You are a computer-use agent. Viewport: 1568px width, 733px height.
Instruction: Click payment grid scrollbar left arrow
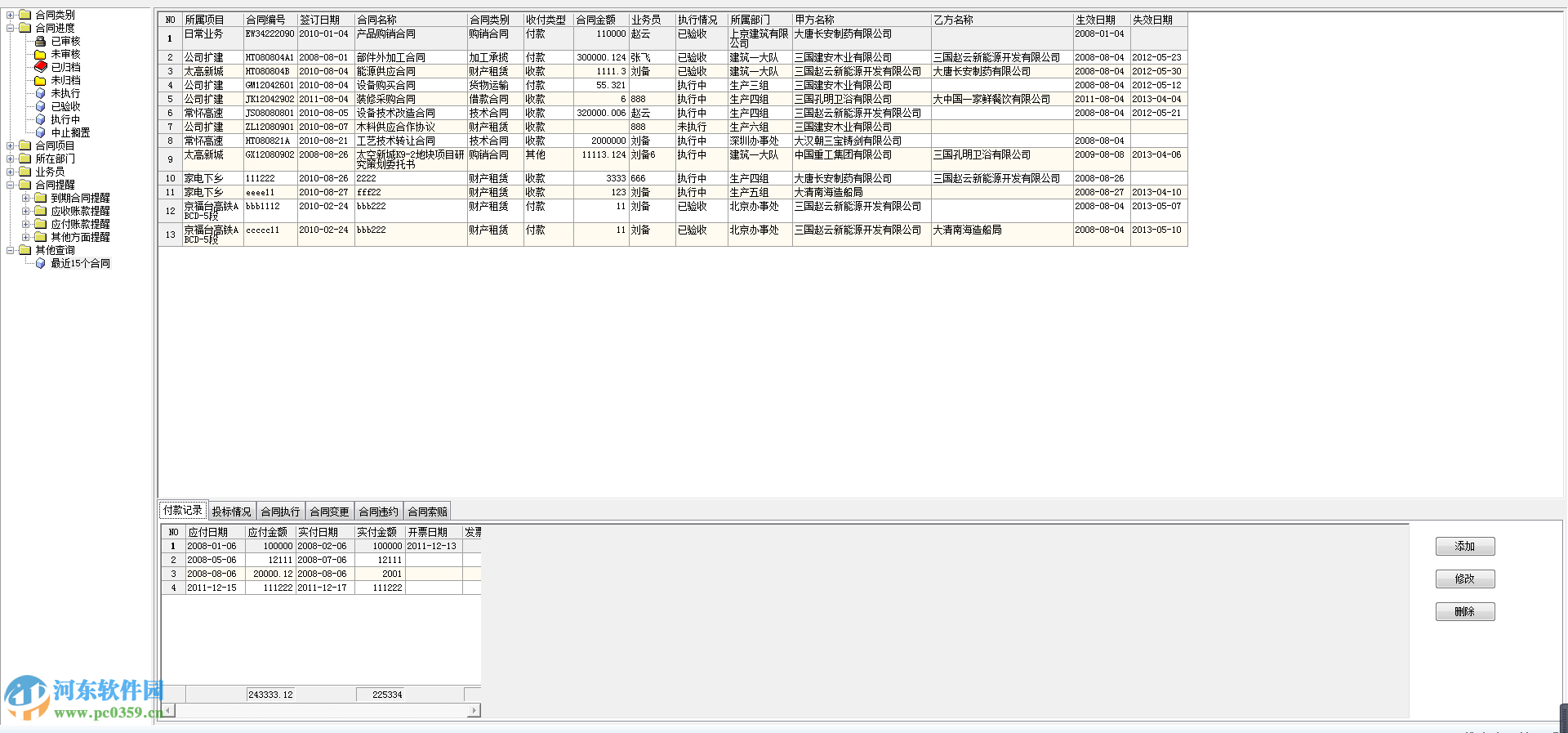click(x=167, y=711)
